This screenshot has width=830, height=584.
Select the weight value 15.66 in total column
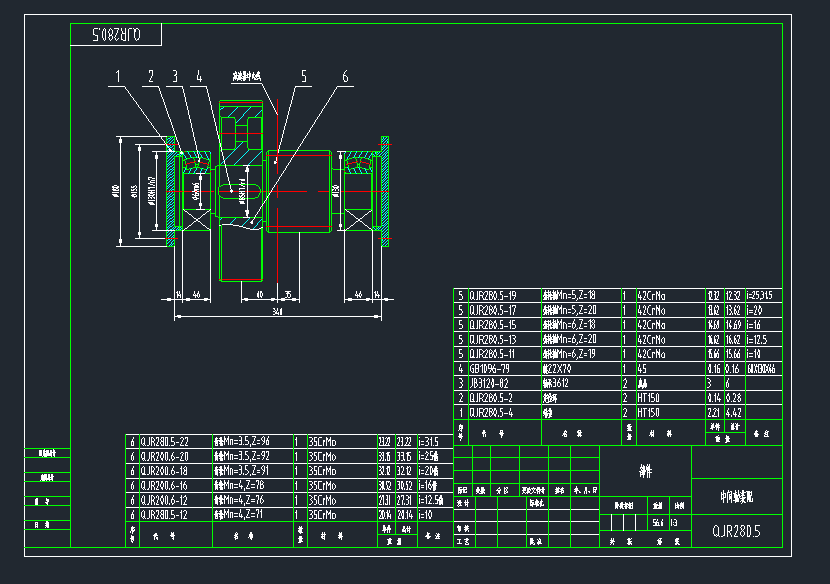[735, 354]
